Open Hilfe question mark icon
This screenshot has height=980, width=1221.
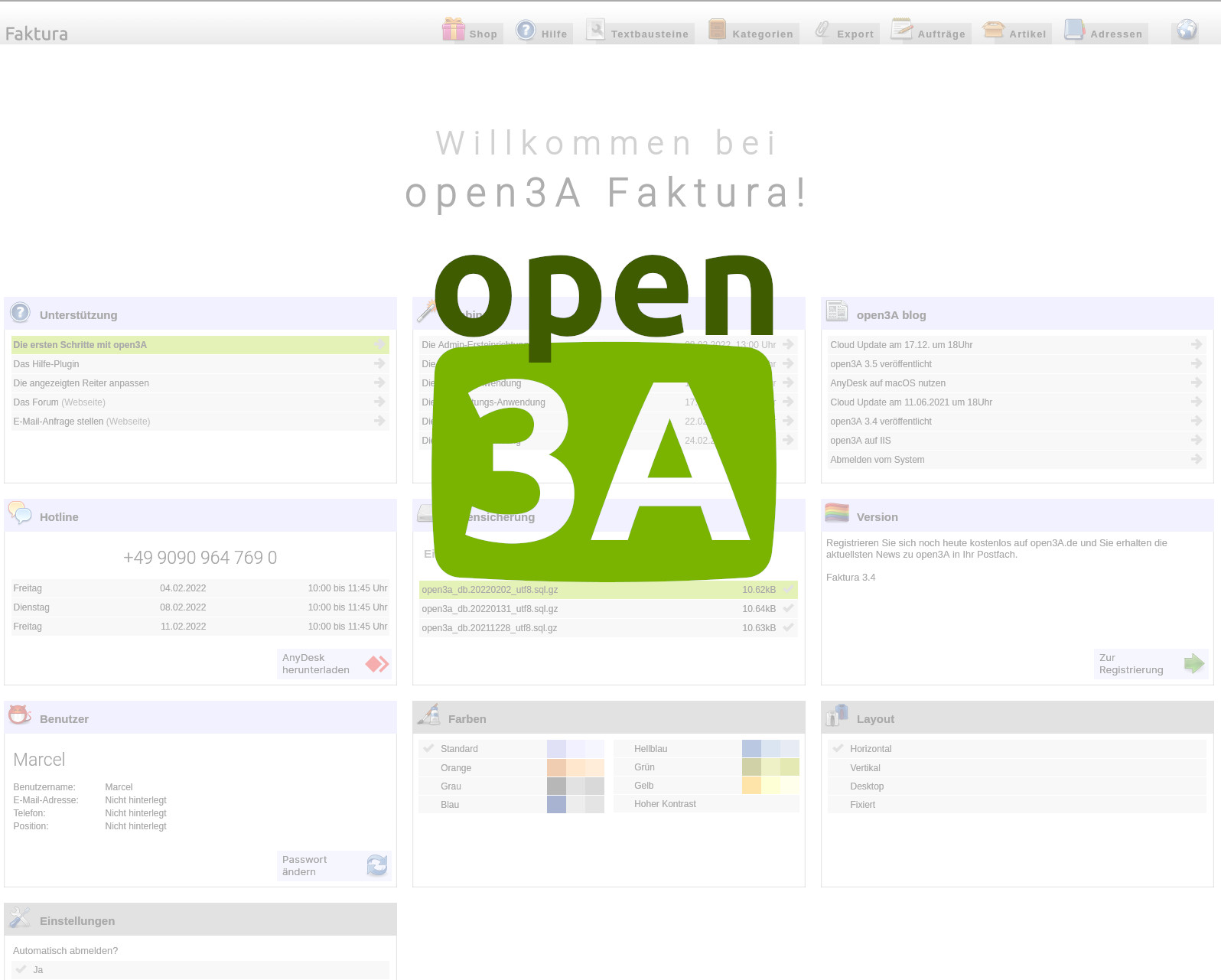pos(526,30)
